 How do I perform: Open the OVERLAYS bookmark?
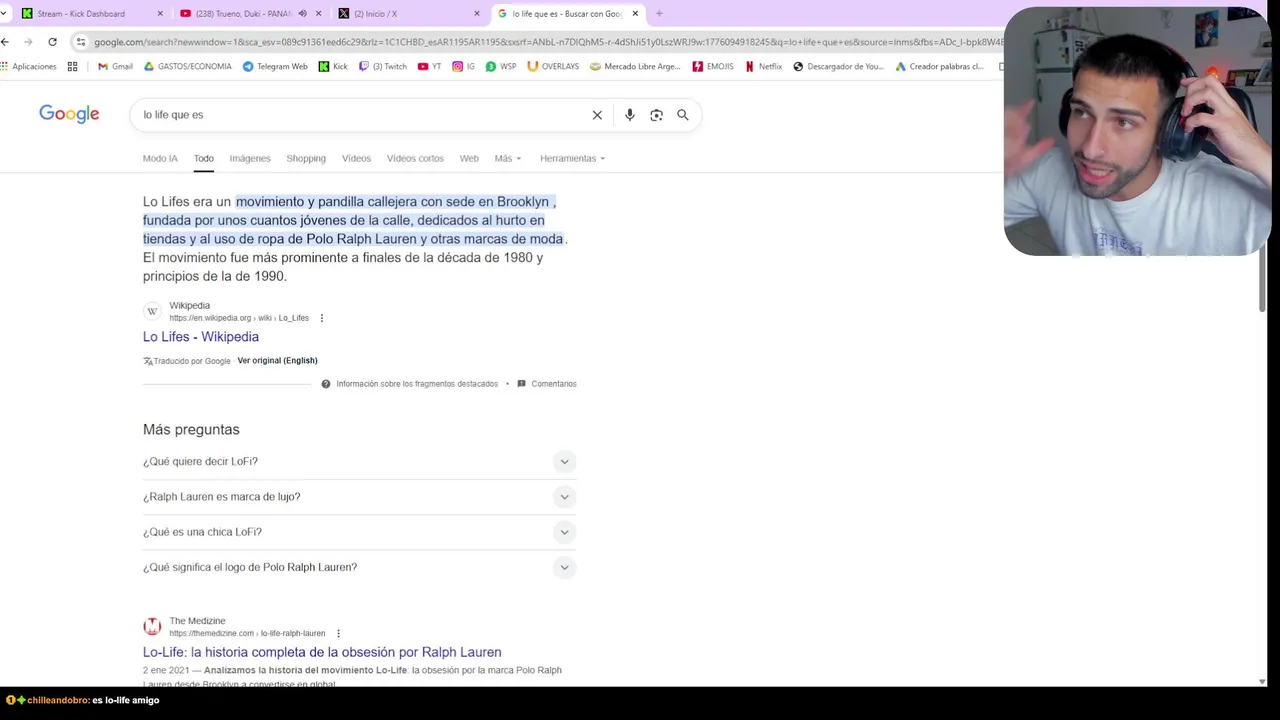pos(553,66)
